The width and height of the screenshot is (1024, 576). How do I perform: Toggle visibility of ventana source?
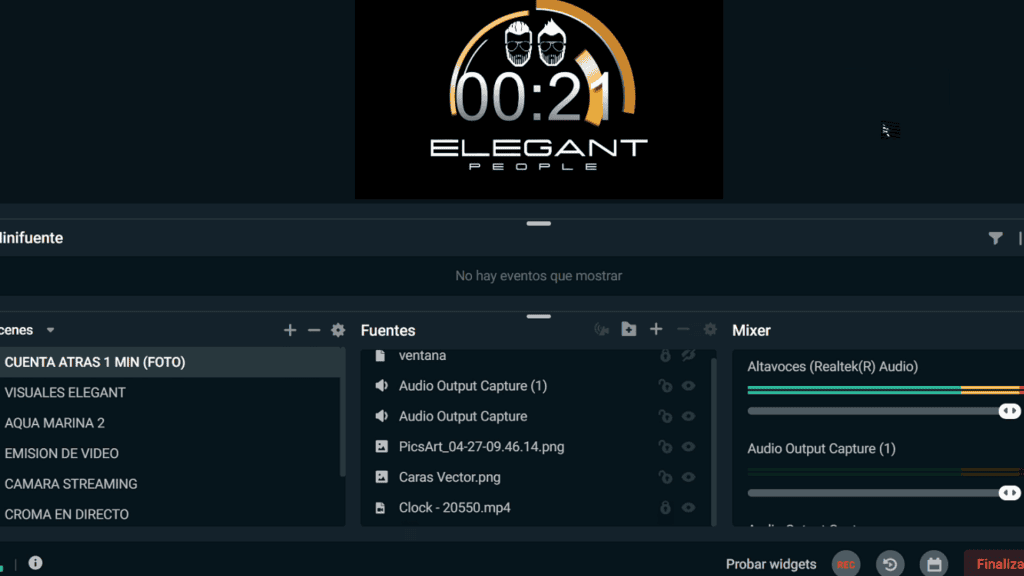tap(688, 355)
